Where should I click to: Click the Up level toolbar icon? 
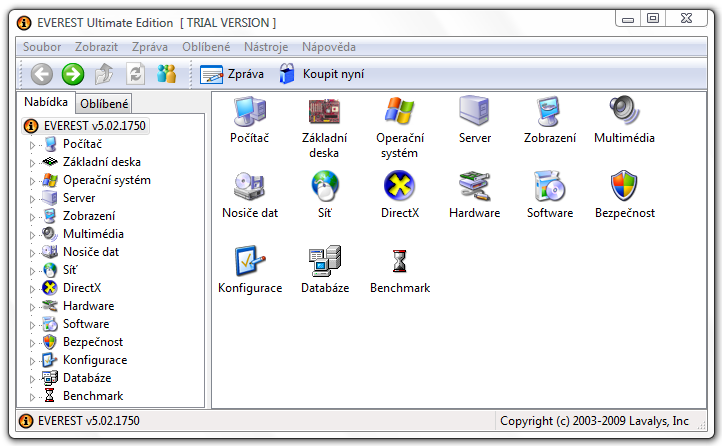pyautogui.click(x=104, y=74)
